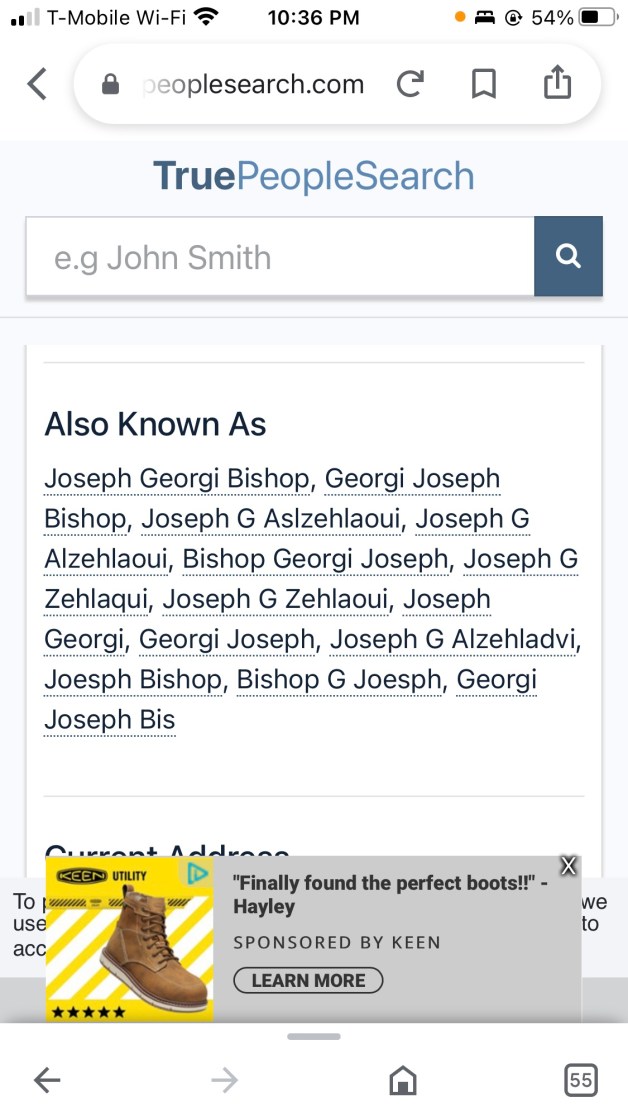Screen dimensions: 628x1117
Task: Open the Joseph G Alzehladvi alias
Action: (453, 639)
